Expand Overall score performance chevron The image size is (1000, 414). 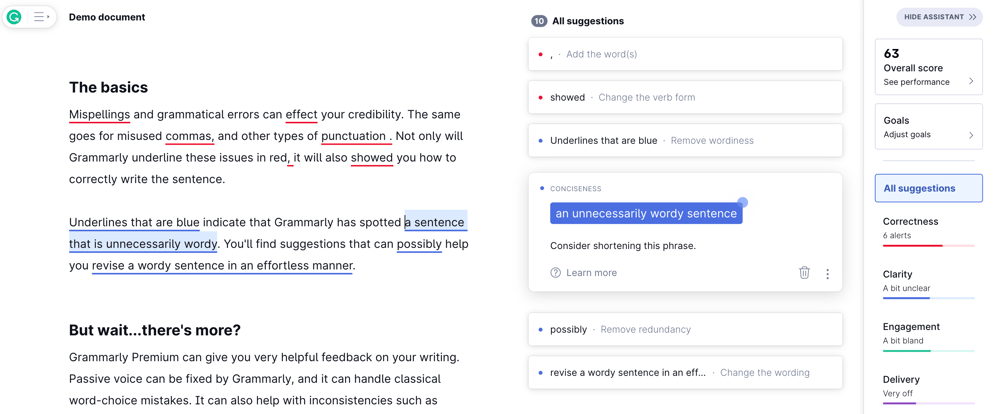point(971,81)
